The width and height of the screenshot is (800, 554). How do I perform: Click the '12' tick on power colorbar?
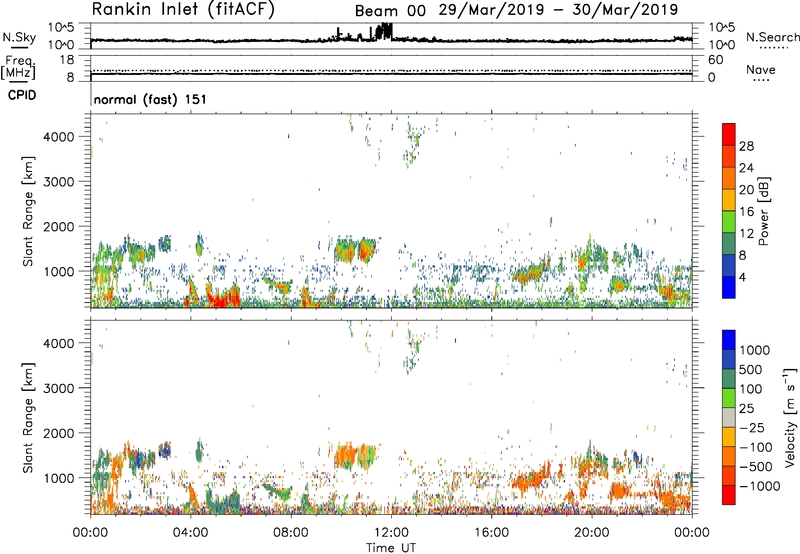(x=746, y=234)
